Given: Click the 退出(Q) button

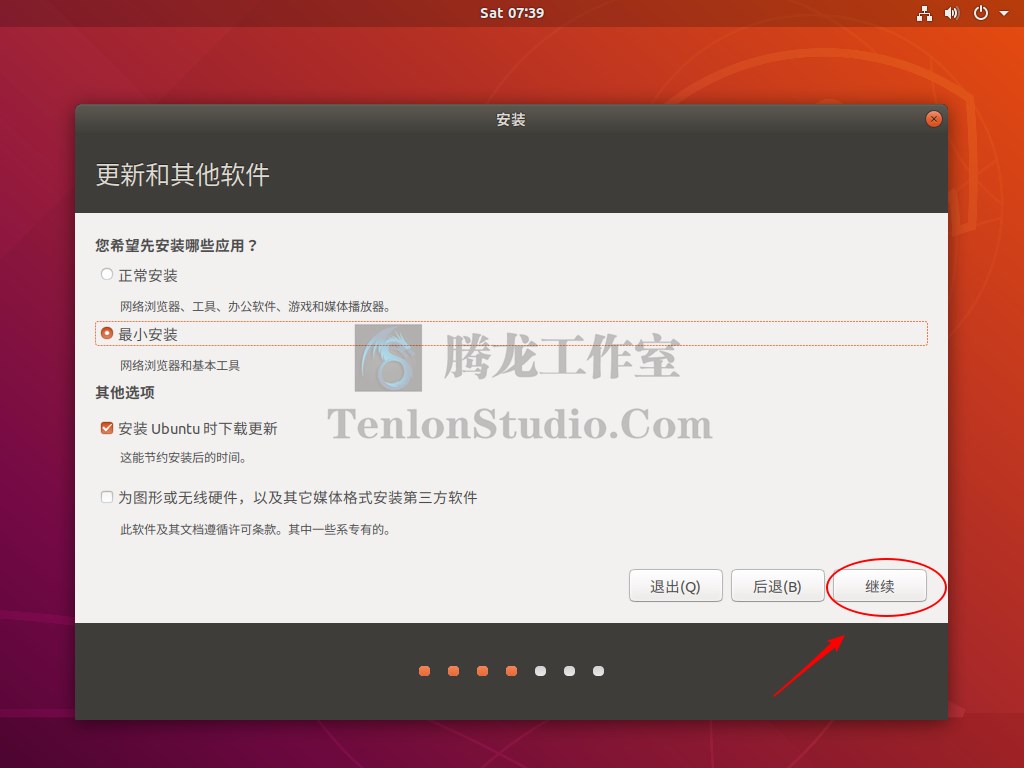Looking at the screenshot, I should (x=675, y=586).
